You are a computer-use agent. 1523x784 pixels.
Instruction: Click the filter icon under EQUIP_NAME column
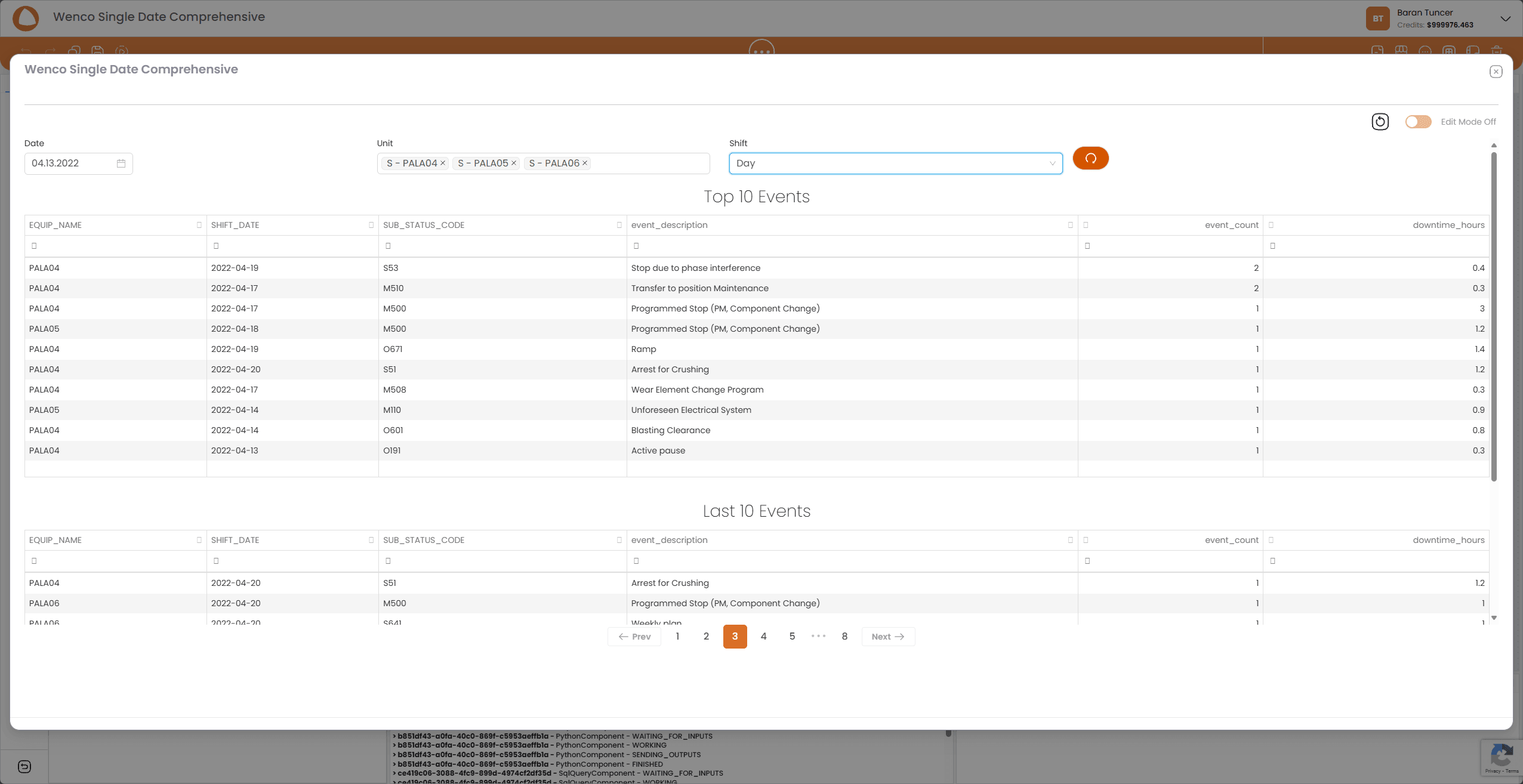point(34,246)
